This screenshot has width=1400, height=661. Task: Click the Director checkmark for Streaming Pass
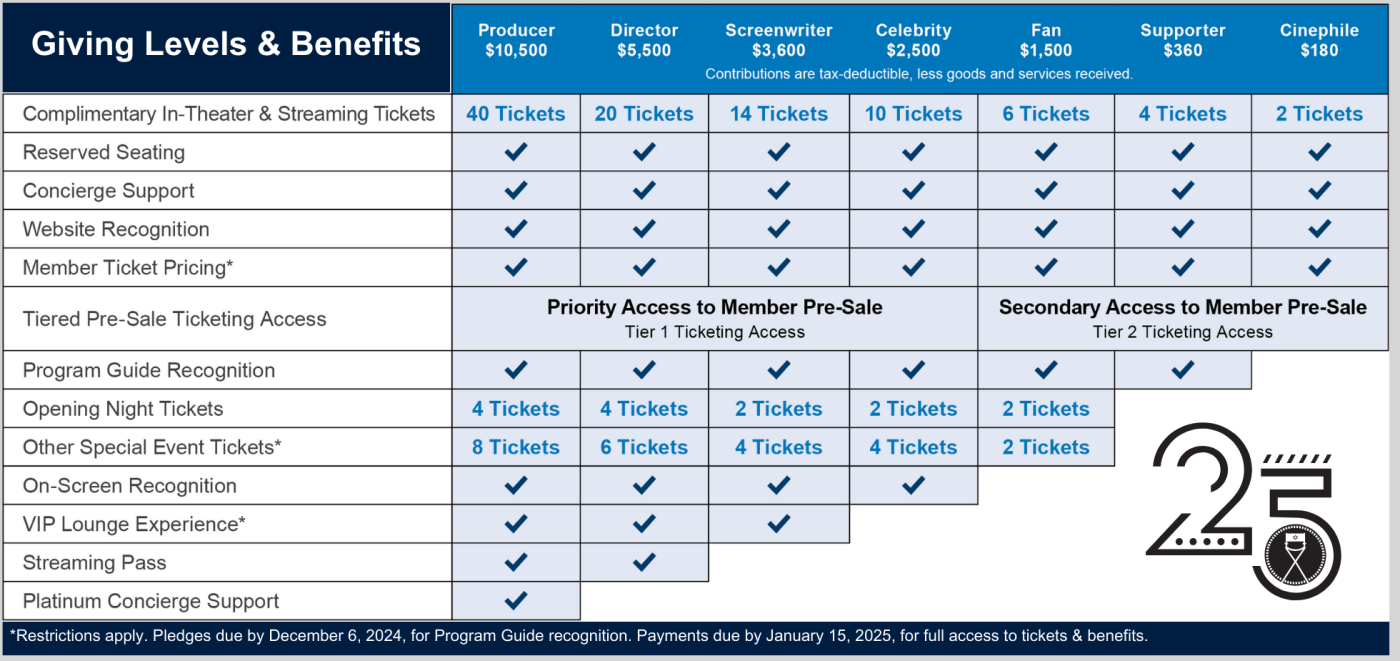pos(644,562)
